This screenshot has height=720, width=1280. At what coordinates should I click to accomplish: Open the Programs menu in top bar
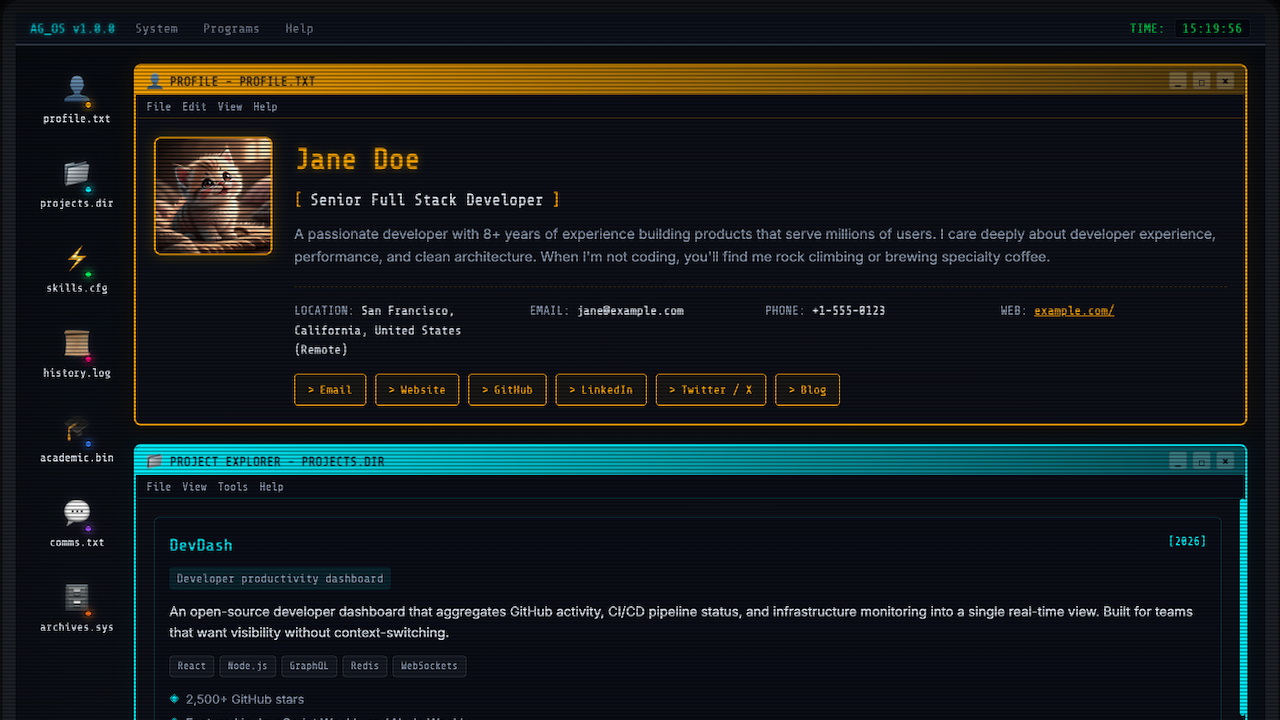pos(231,28)
